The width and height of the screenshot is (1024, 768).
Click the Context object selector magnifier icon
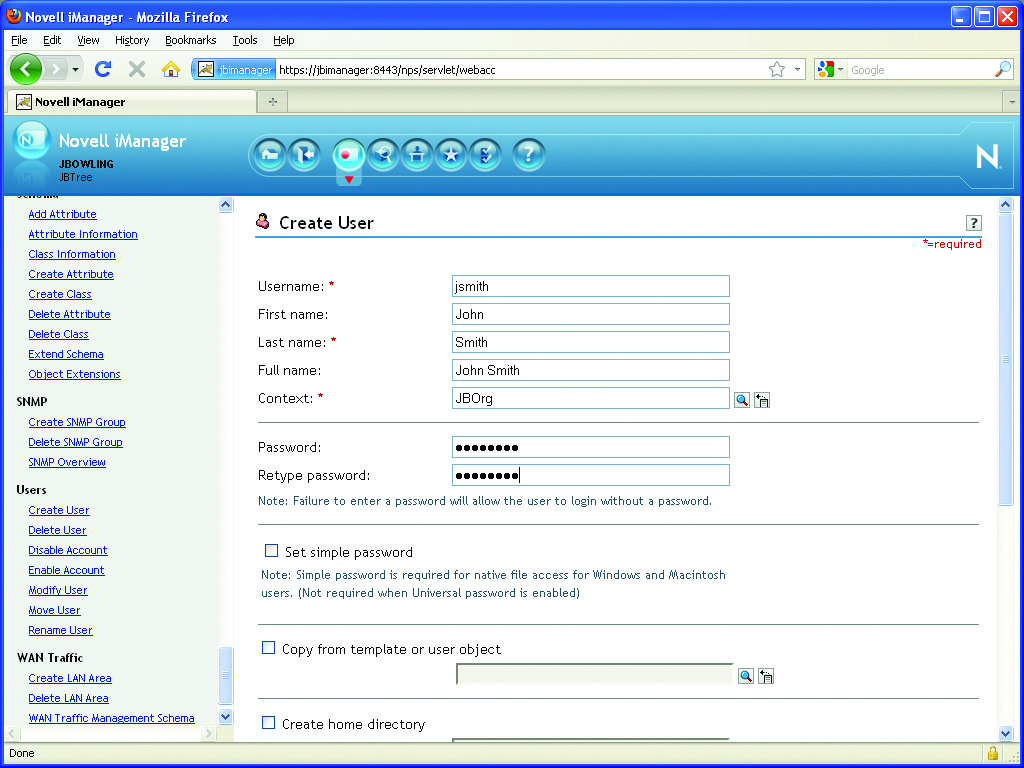[x=742, y=399]
